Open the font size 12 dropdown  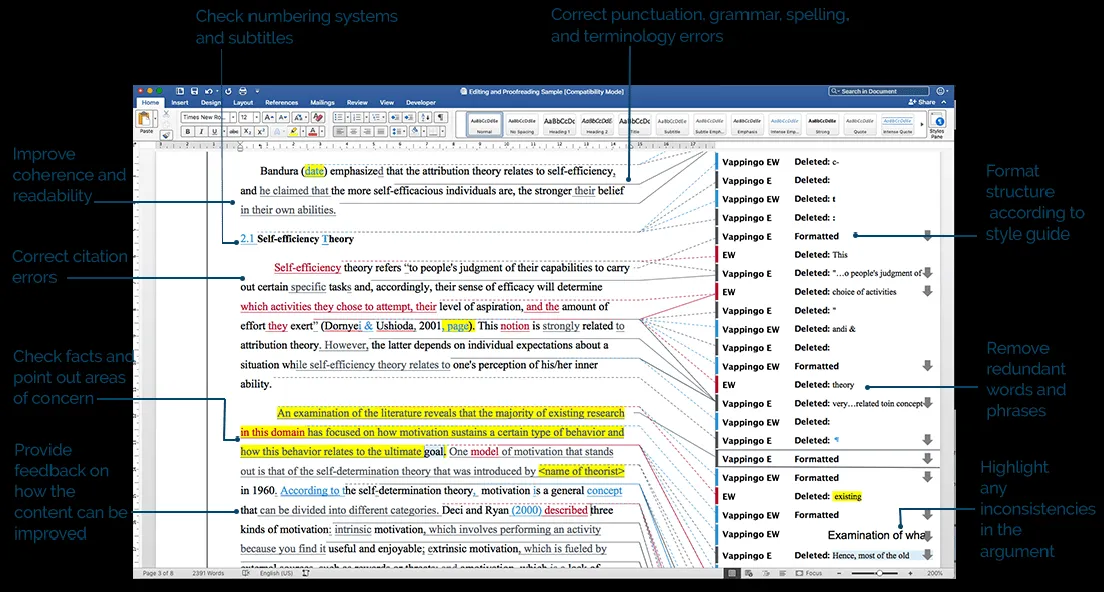pyautogui.click(x=257, y=117)
